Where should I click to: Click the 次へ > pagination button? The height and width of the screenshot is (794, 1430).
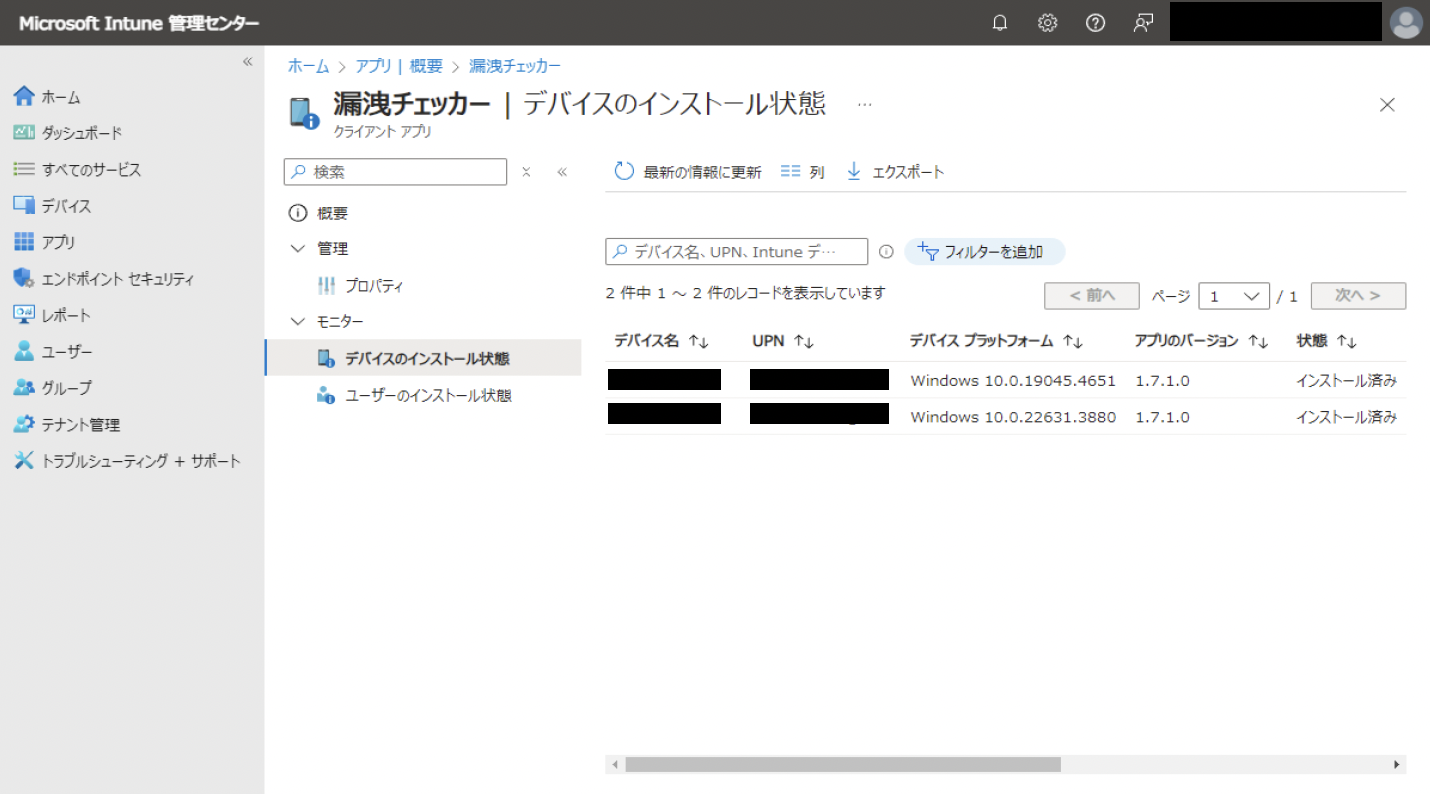coord(1358,296)
